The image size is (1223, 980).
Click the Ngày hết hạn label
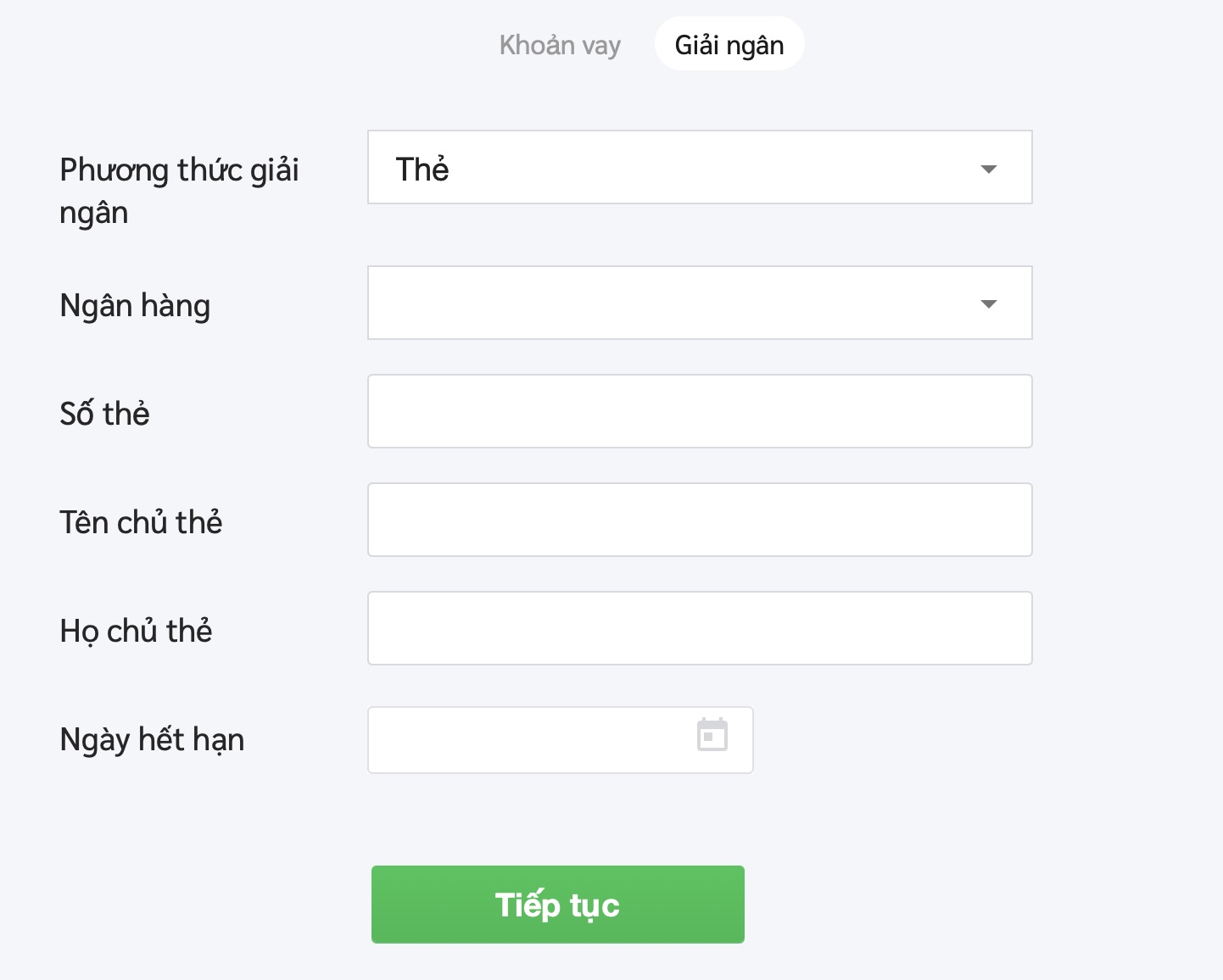tap(152, 739)
